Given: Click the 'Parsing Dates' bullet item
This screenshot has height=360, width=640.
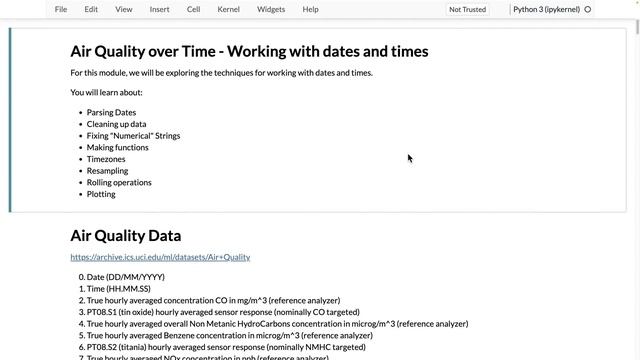Looking at the screenshot, I should pos(111,112).
